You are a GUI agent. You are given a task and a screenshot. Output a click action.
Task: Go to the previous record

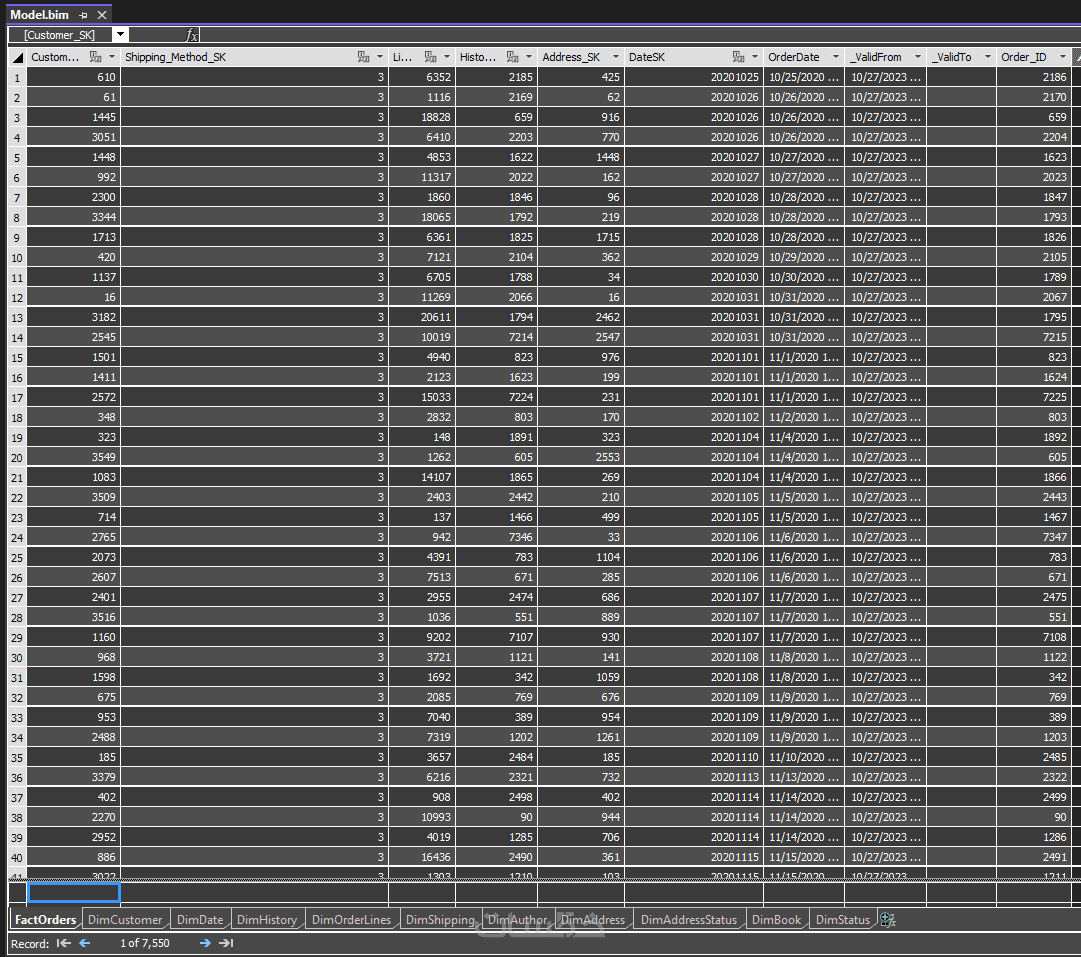click(85, 943)
